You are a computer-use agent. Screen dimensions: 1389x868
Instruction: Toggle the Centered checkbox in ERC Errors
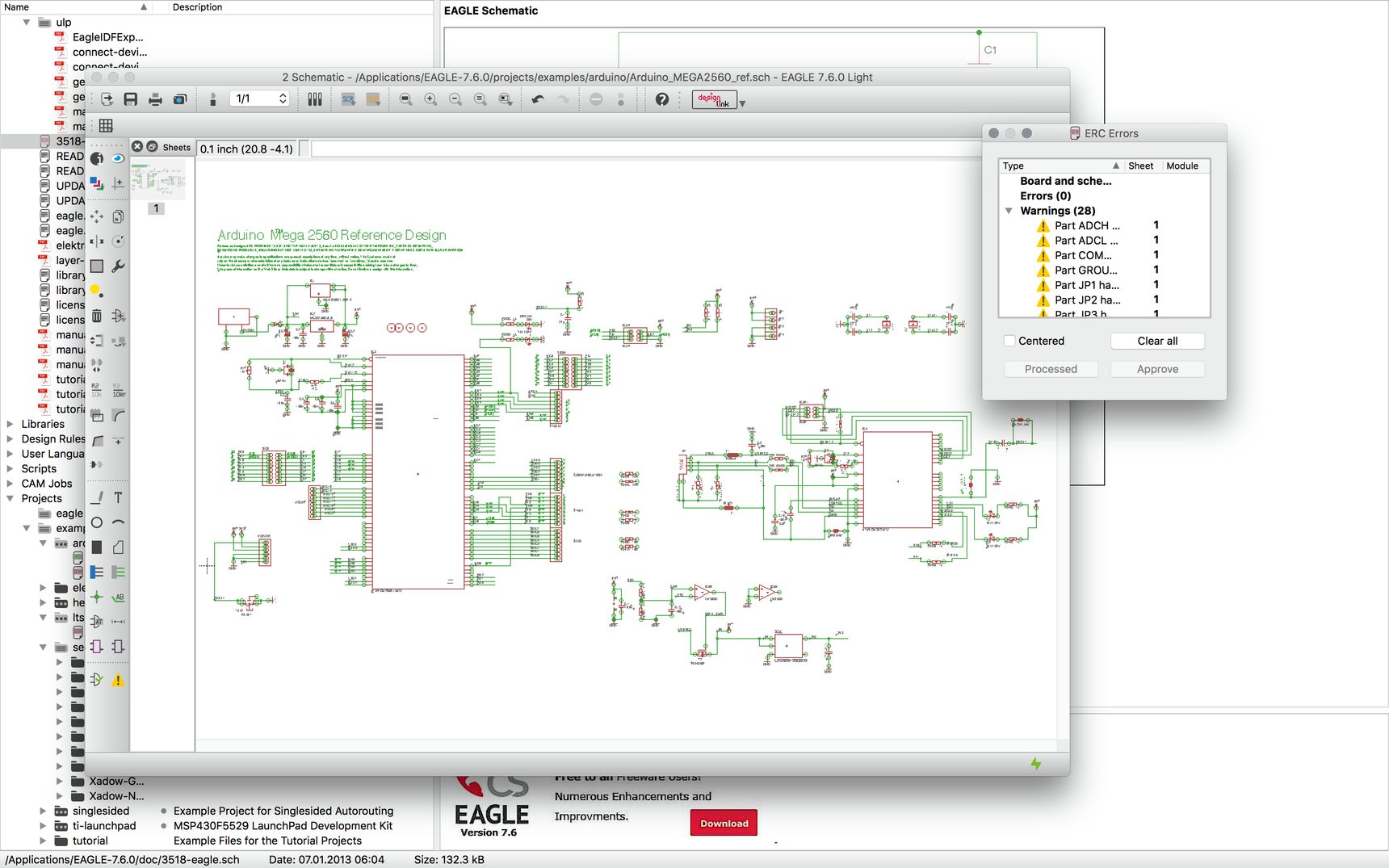pos(1009,341)
